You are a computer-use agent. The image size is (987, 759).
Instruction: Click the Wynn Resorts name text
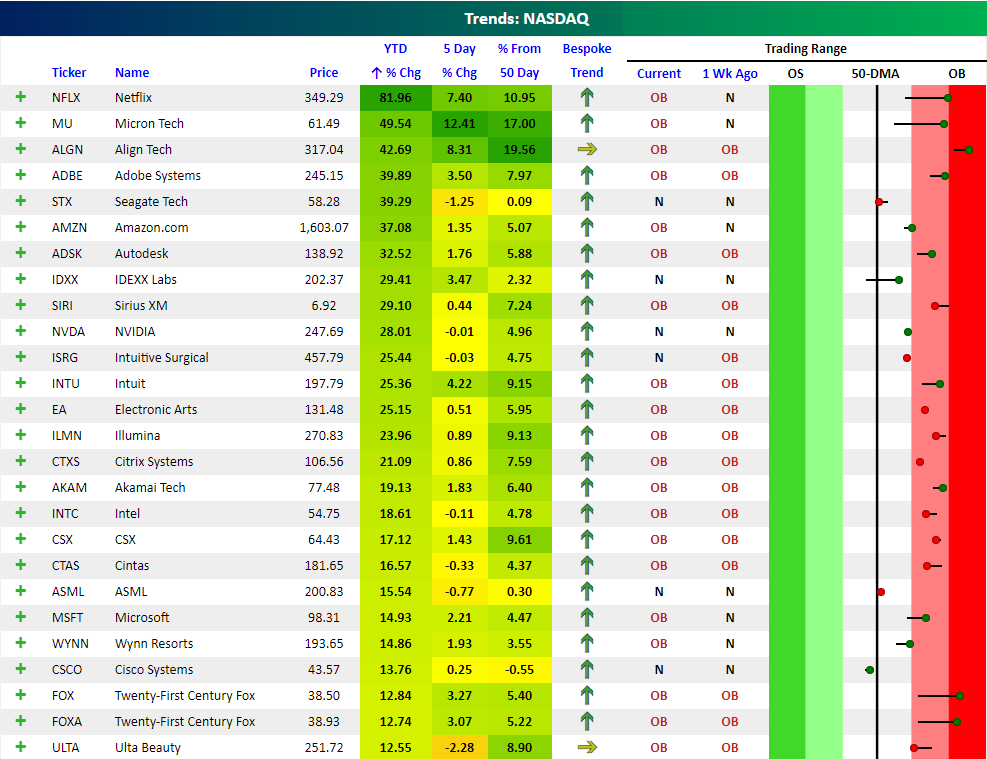tap(154, 643)
